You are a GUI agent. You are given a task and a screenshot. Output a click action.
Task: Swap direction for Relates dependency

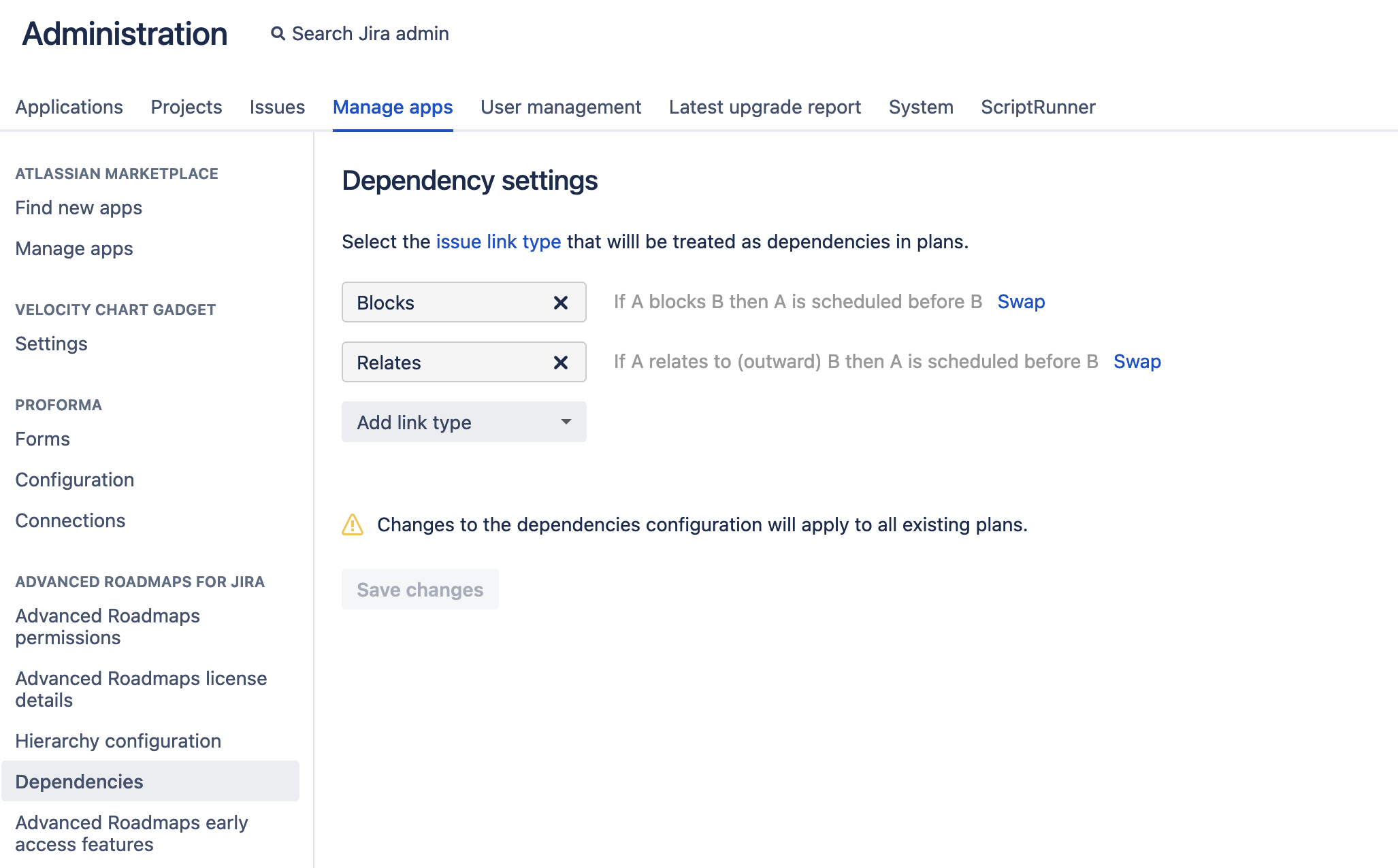pyautogui.click(x=1137, y=361)
